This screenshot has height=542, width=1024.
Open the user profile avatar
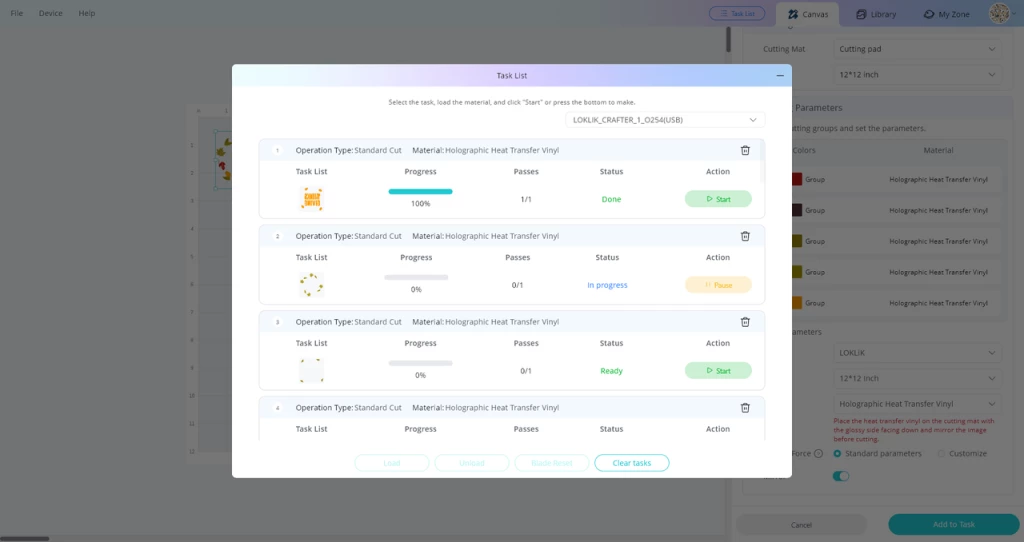coord(999,13)
